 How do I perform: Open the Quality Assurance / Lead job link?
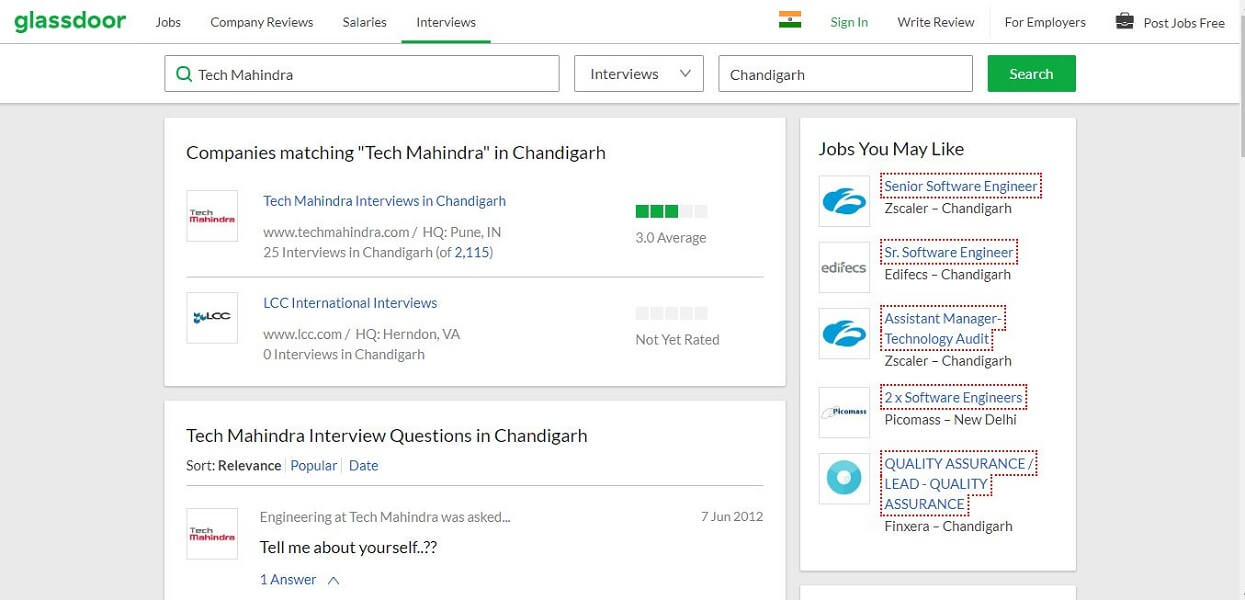coord(958,484)
